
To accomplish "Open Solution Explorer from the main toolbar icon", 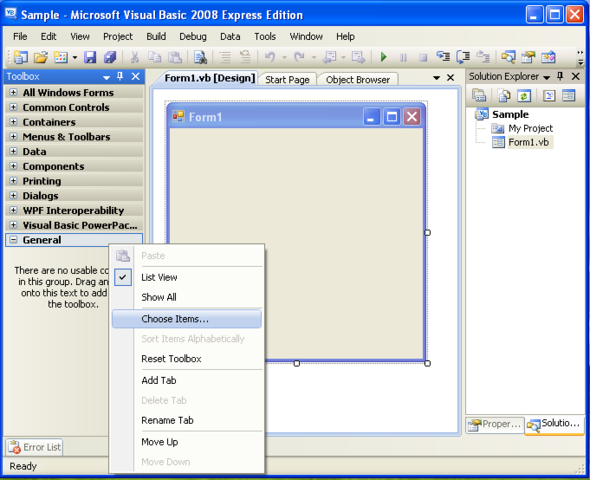I will (508, 57).
